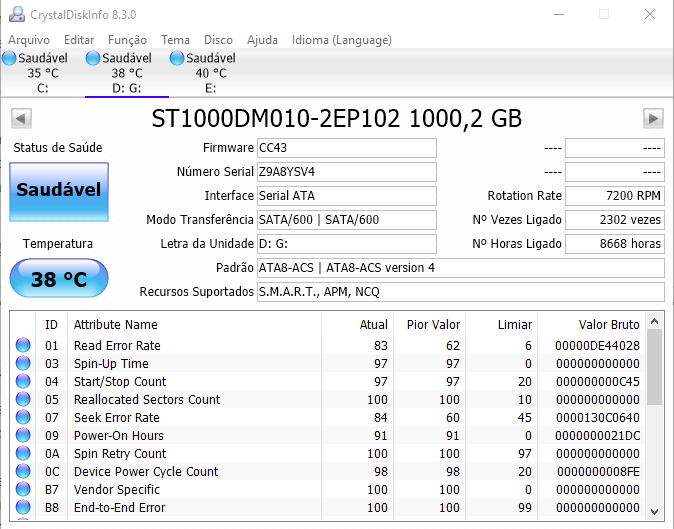This screenshot has width=674, height=529.
Task: Select the Power-On Hours attribute name
Action: pos(119,436)
